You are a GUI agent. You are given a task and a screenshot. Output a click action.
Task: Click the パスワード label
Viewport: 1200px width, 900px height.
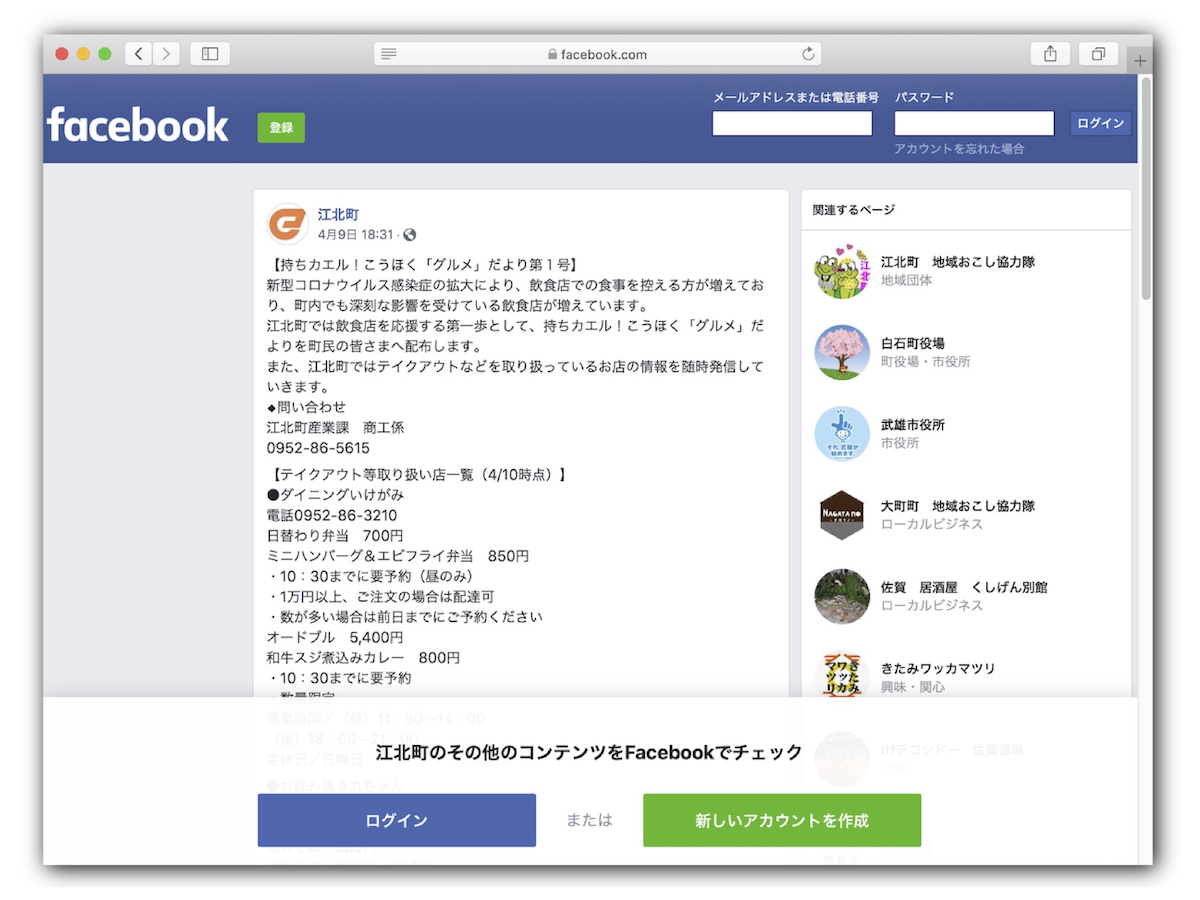924,97
